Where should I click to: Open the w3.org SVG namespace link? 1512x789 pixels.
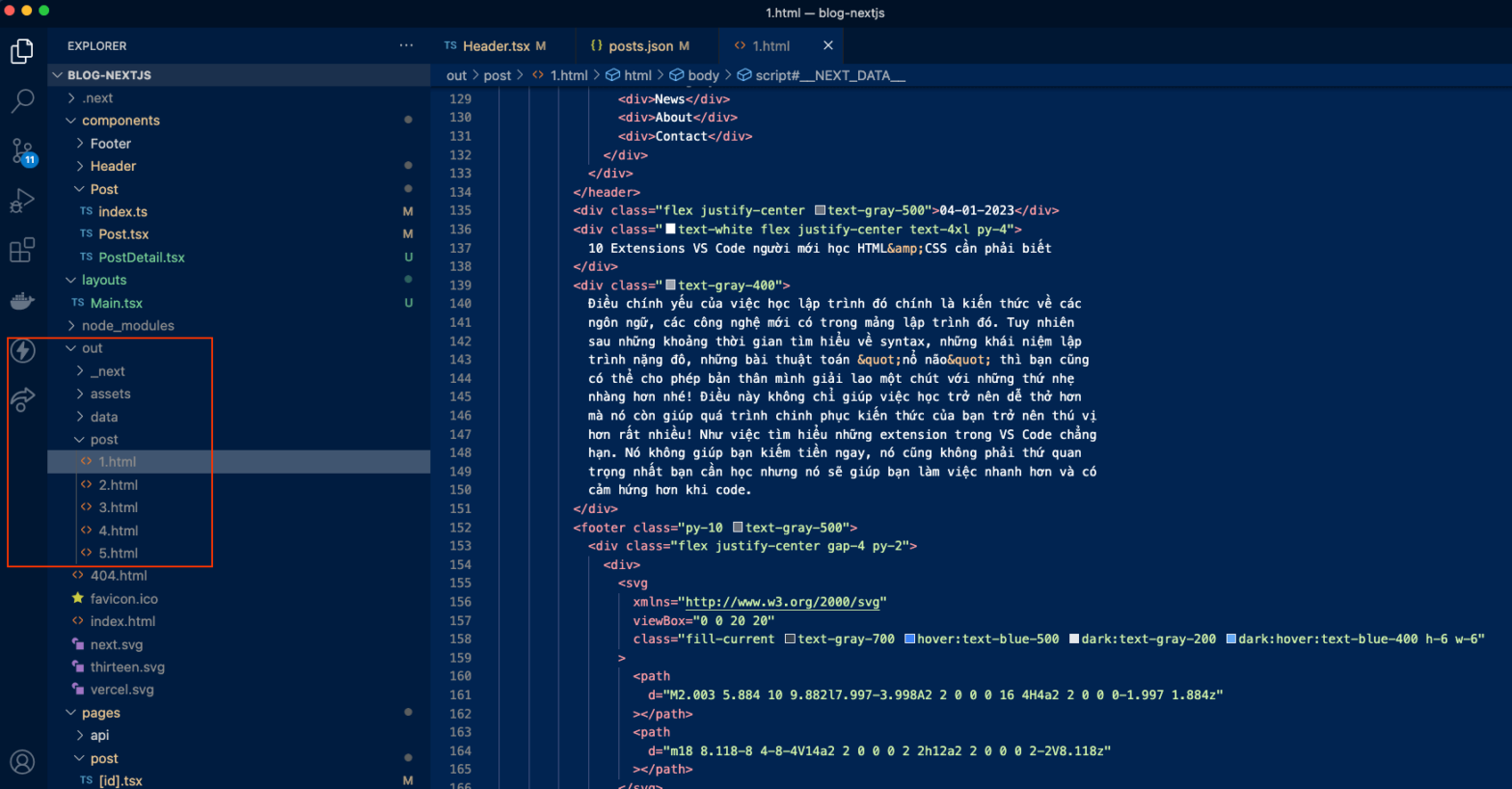(782, 602)
